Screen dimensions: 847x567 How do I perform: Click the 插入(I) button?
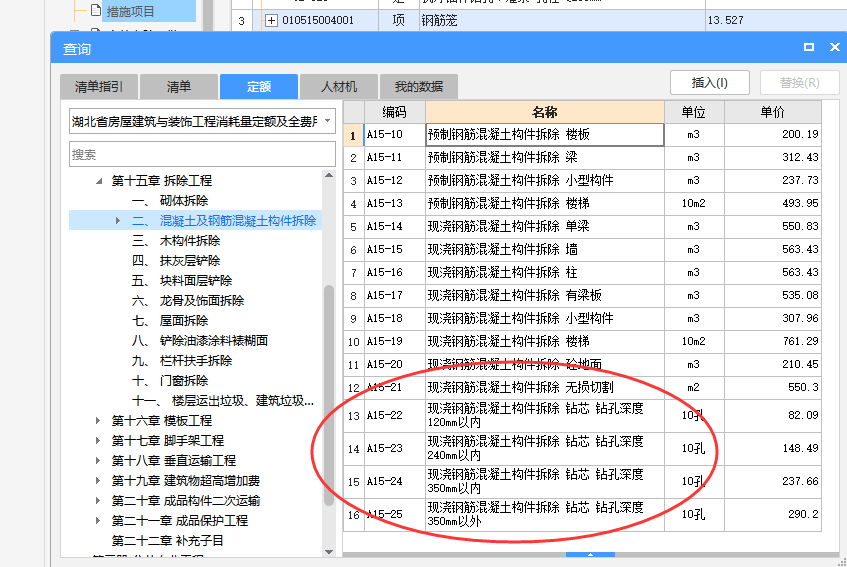coord(710,83)
